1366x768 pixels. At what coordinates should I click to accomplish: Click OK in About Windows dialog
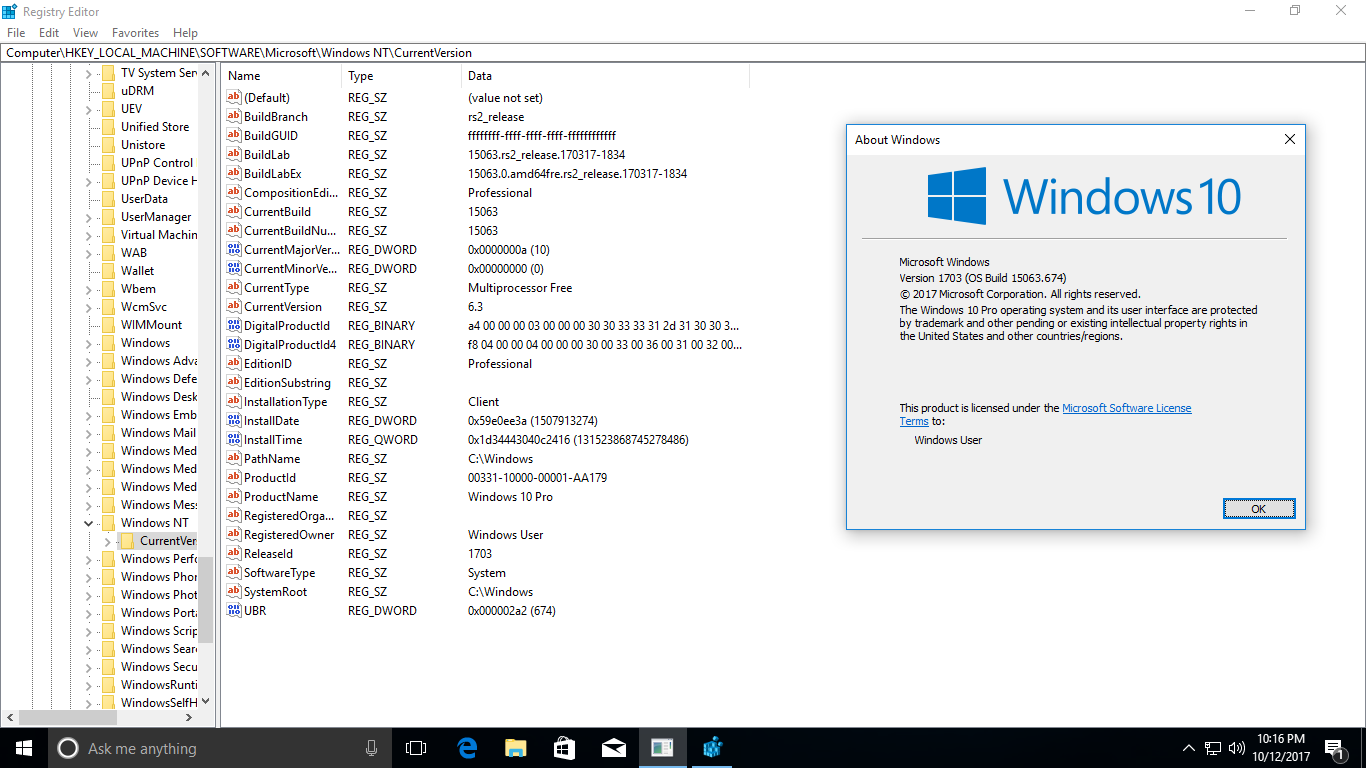[1259, 509]
